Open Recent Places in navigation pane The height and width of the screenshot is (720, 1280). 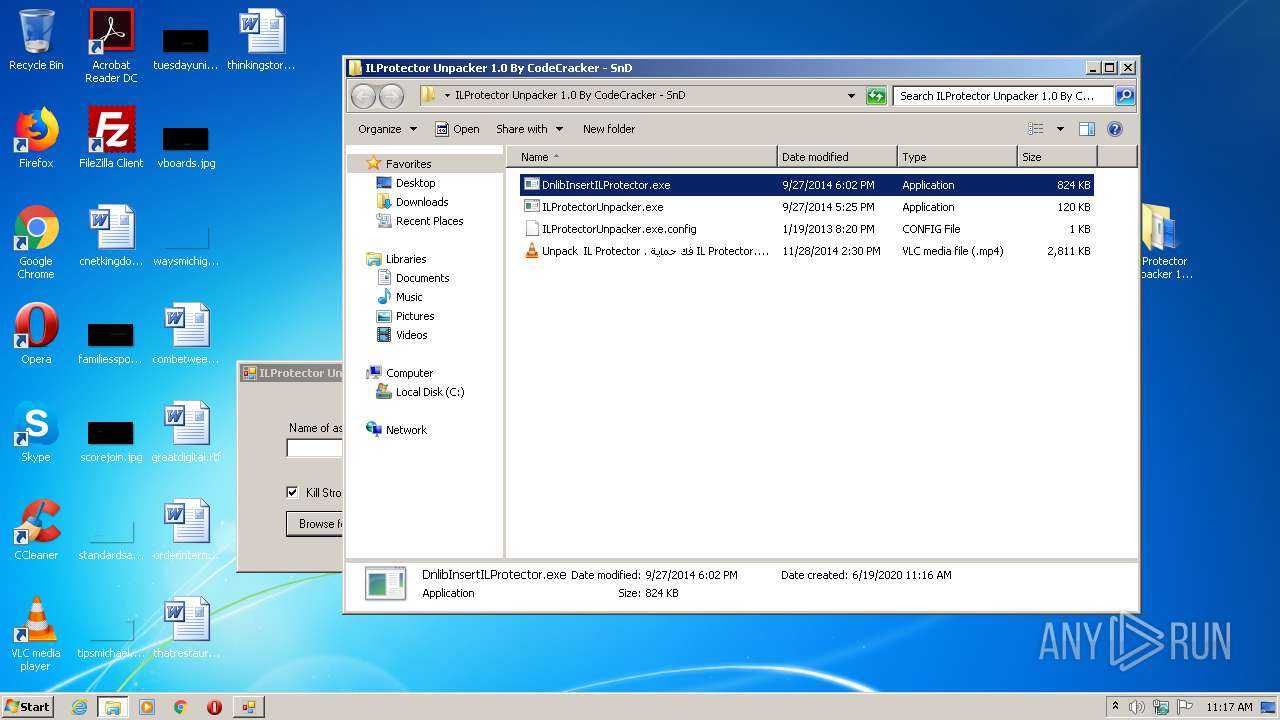(429, 221)
